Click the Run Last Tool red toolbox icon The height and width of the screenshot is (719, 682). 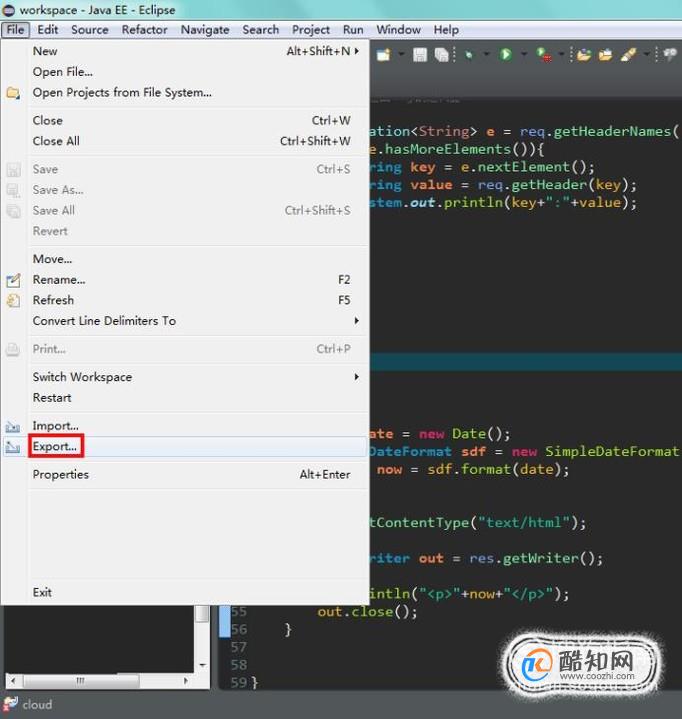[543, 55]
